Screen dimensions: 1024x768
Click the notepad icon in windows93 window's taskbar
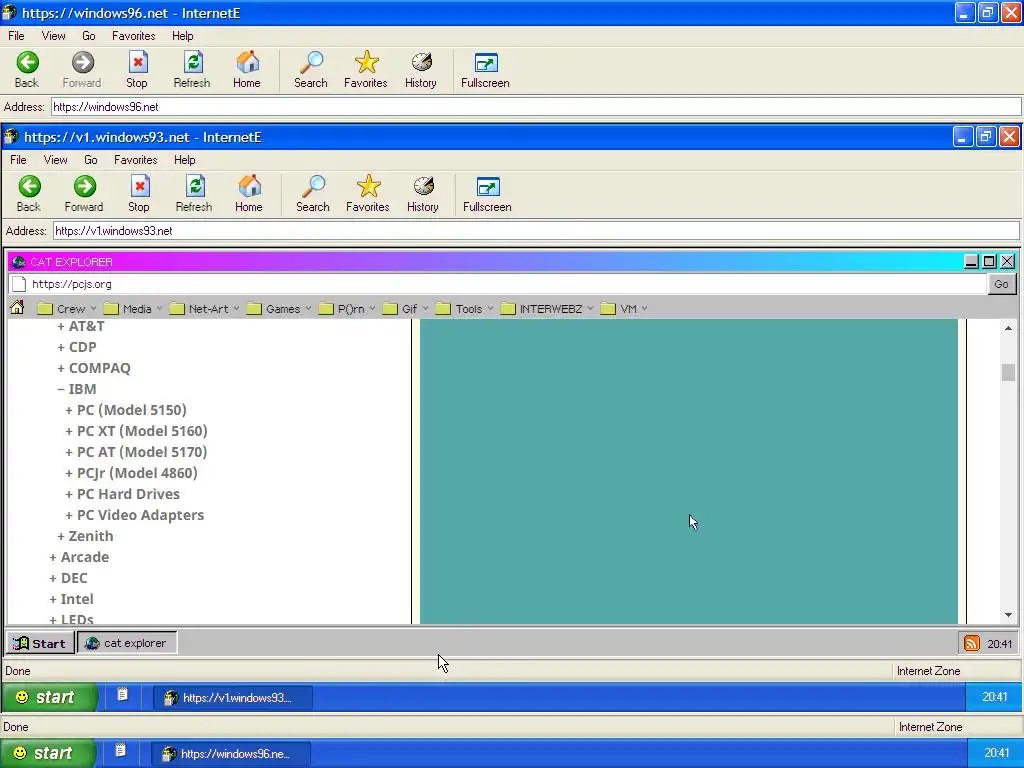pyautogui.click(x=123, y=695)
